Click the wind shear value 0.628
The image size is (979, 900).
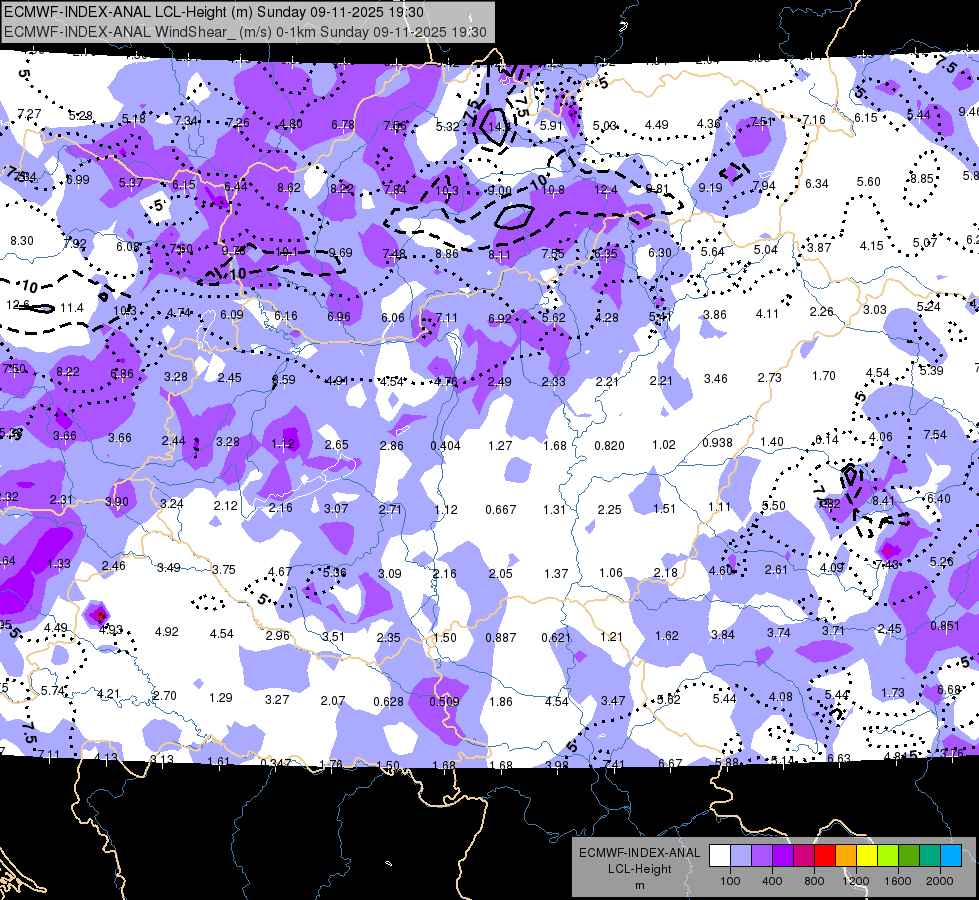pos(388,701)
